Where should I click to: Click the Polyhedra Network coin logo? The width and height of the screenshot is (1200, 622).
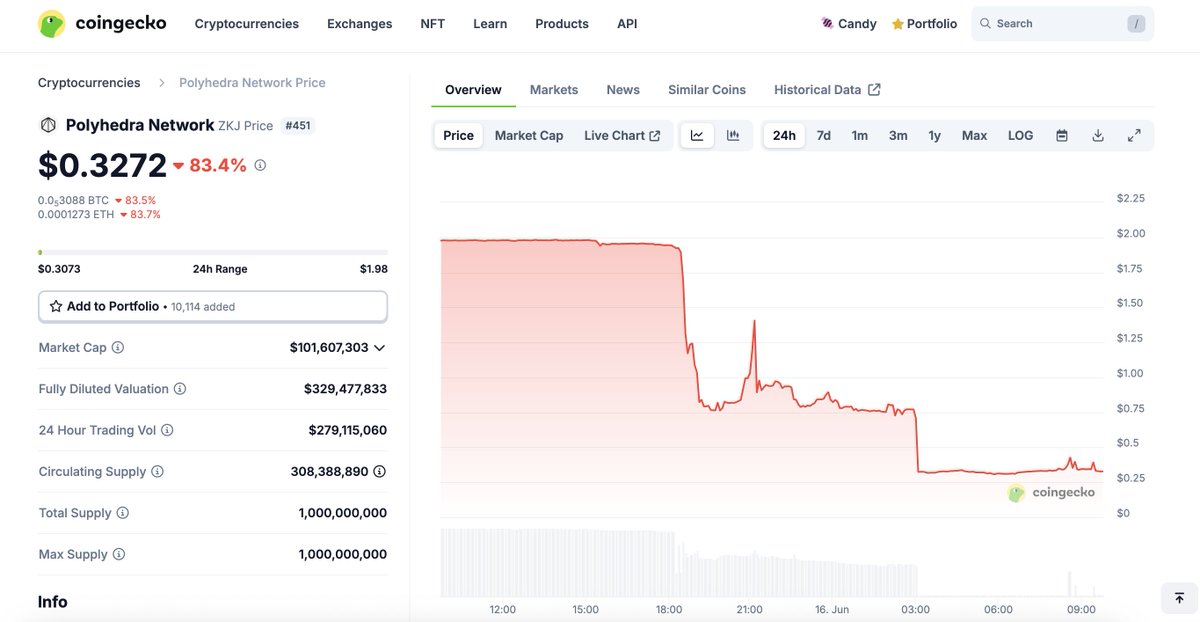pos(47,125)
